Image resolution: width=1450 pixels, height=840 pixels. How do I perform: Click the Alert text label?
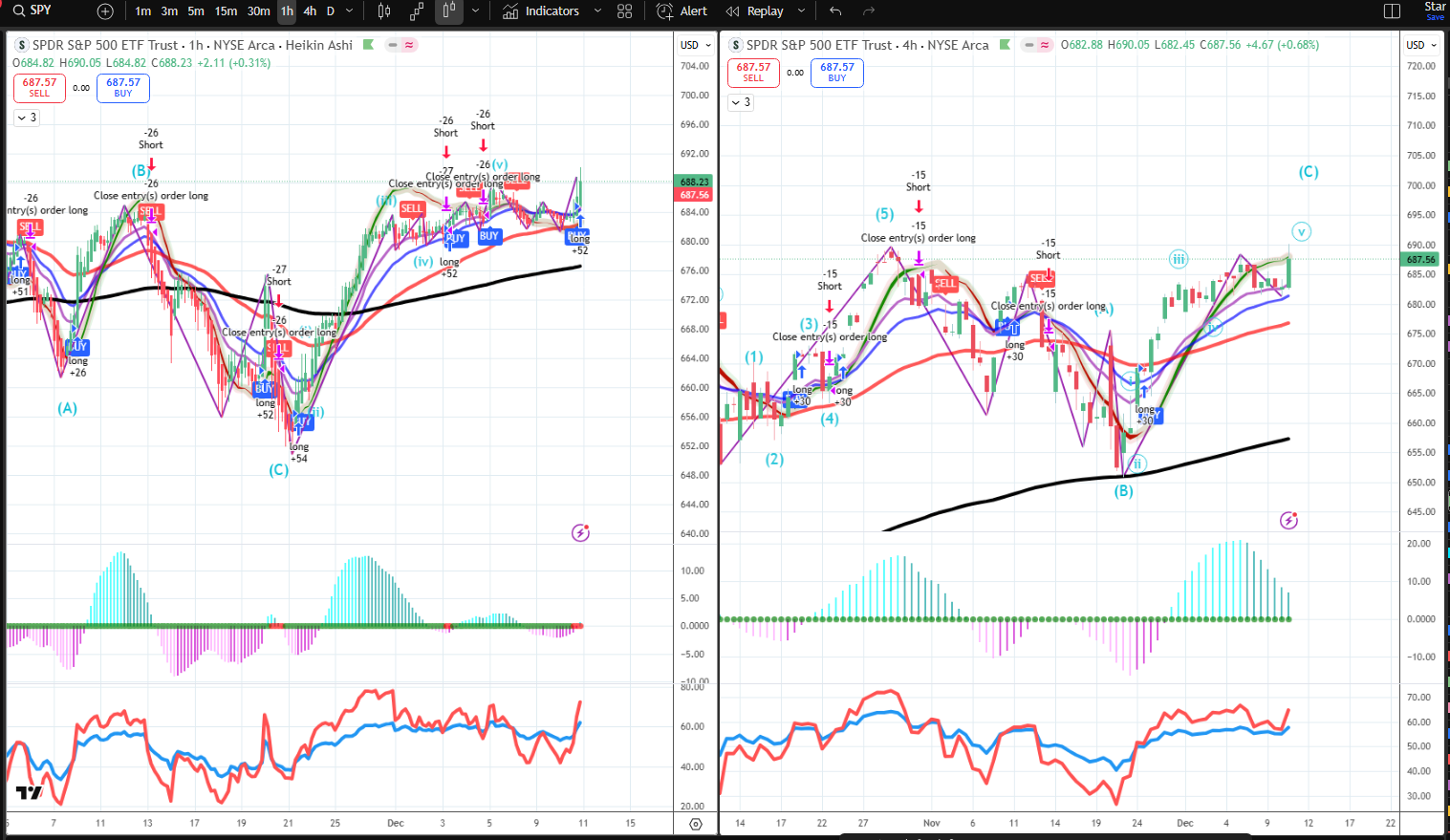pos(694,11)
